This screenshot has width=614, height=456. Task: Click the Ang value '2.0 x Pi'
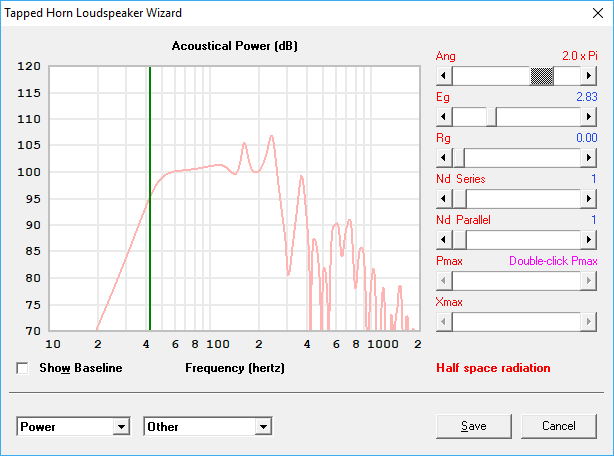coord(580,56)
